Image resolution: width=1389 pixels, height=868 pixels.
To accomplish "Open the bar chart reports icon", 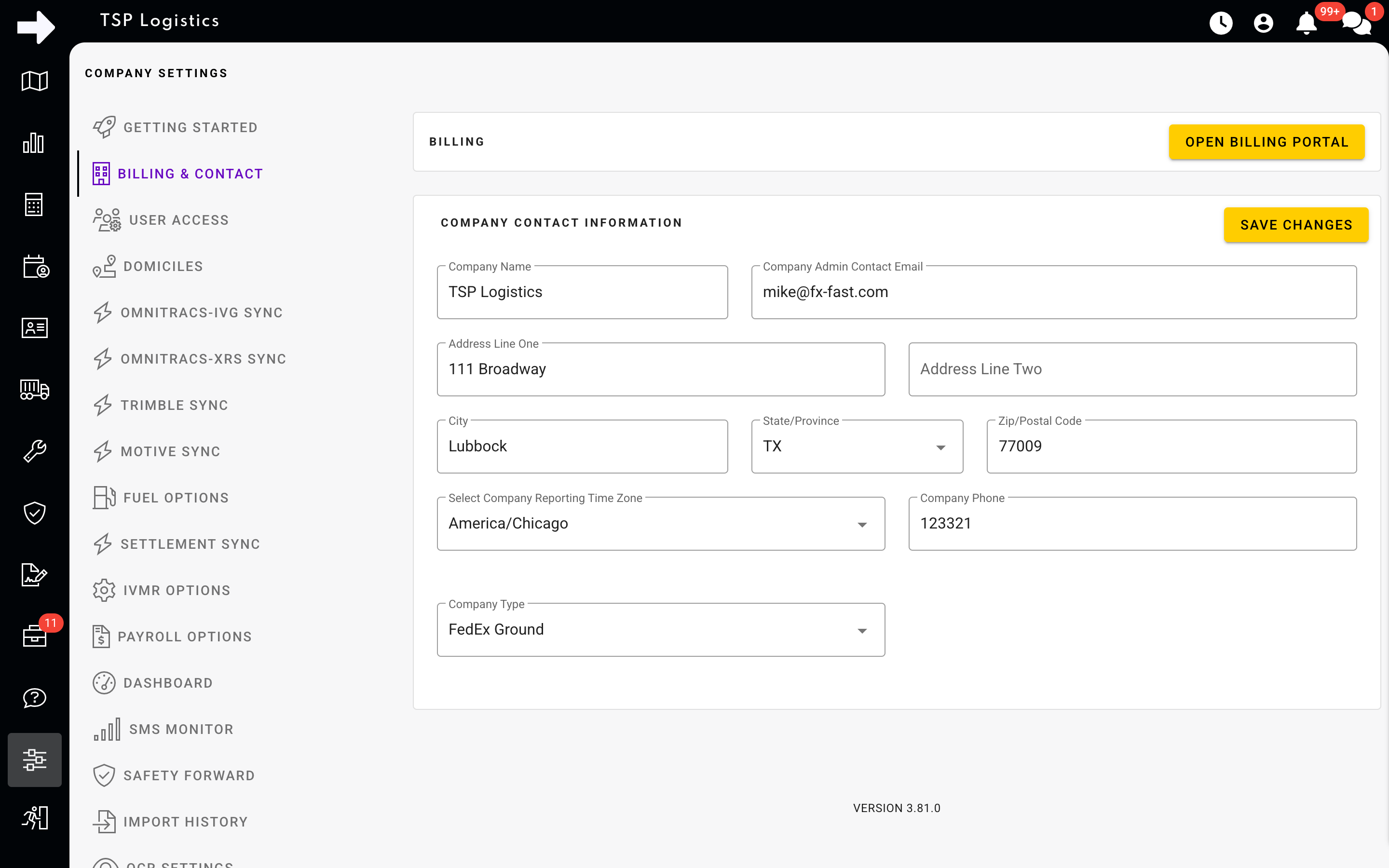I will (x=33, y=143).
